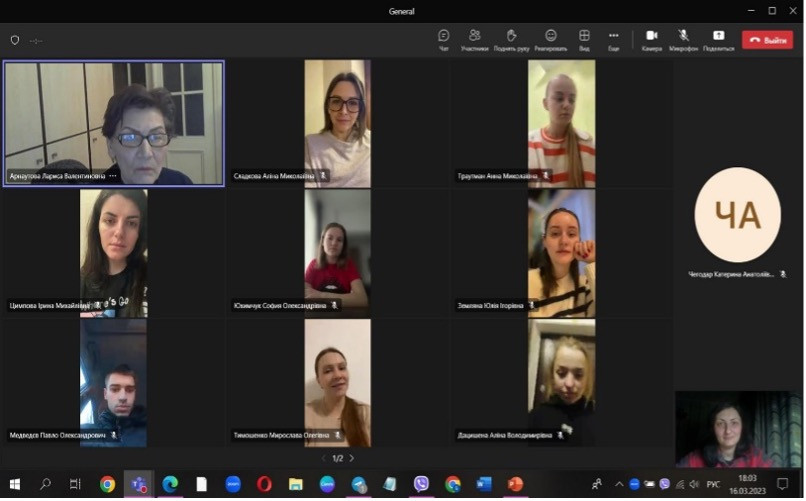Open the Реагировать reactions menu
This screenshot has height=501, width=806.
pyautogui.click(x=551, y=40)
